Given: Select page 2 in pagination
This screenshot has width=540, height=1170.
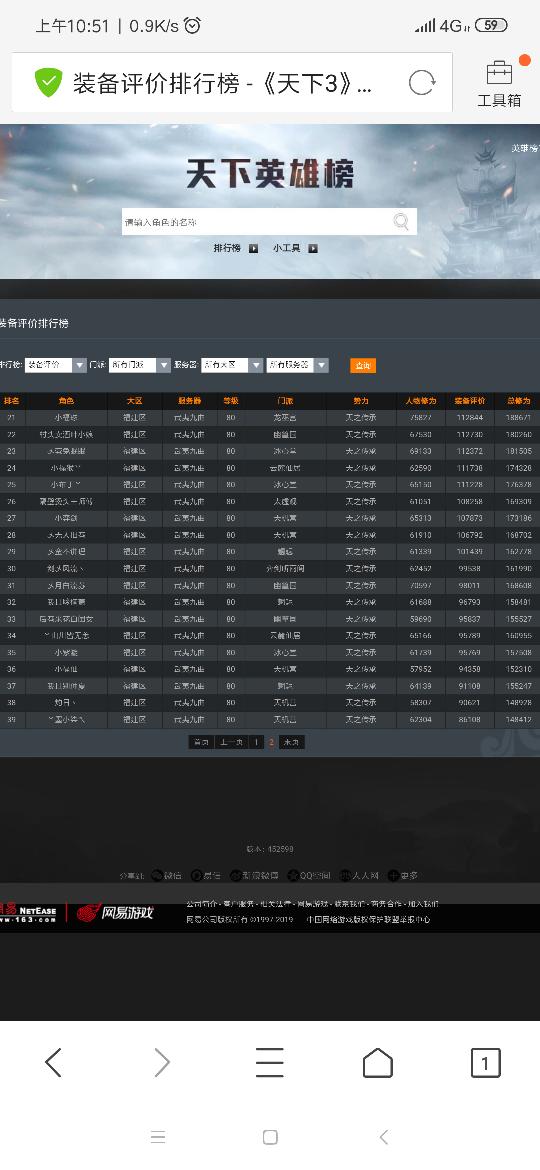Looking at the screenshot, I should (271, 742).
